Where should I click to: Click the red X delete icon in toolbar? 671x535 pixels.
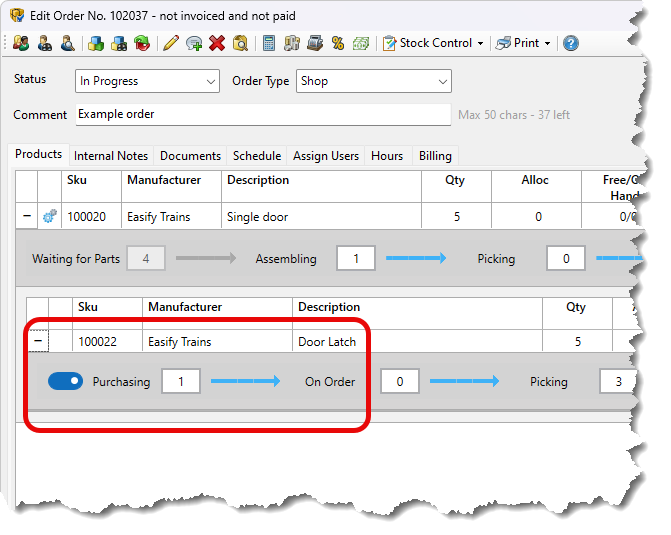tap(217, 43)
